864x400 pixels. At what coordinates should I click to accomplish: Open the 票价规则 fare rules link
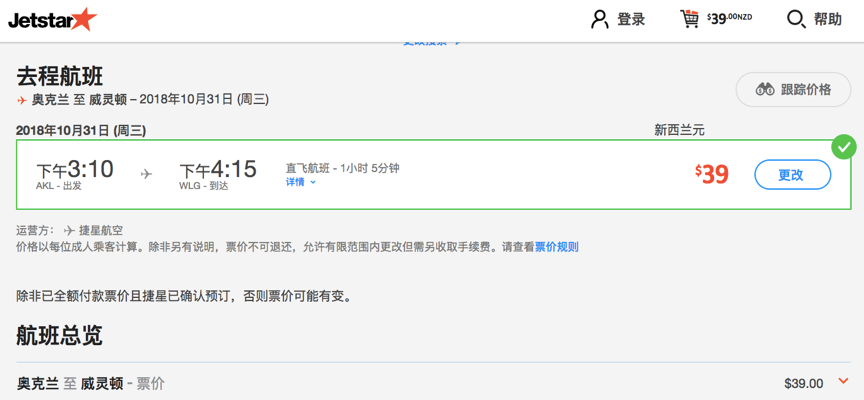coord(557,247)
